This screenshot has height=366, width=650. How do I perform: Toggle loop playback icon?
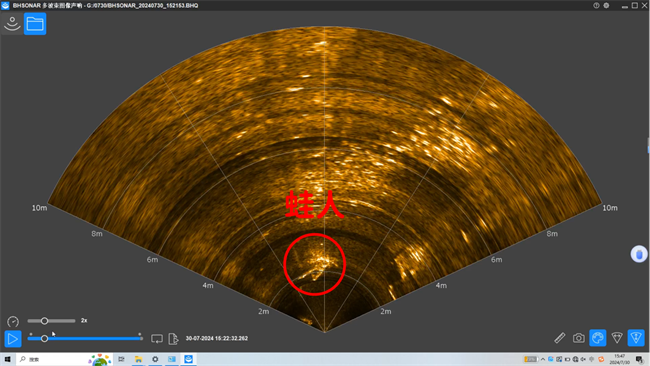157,339
